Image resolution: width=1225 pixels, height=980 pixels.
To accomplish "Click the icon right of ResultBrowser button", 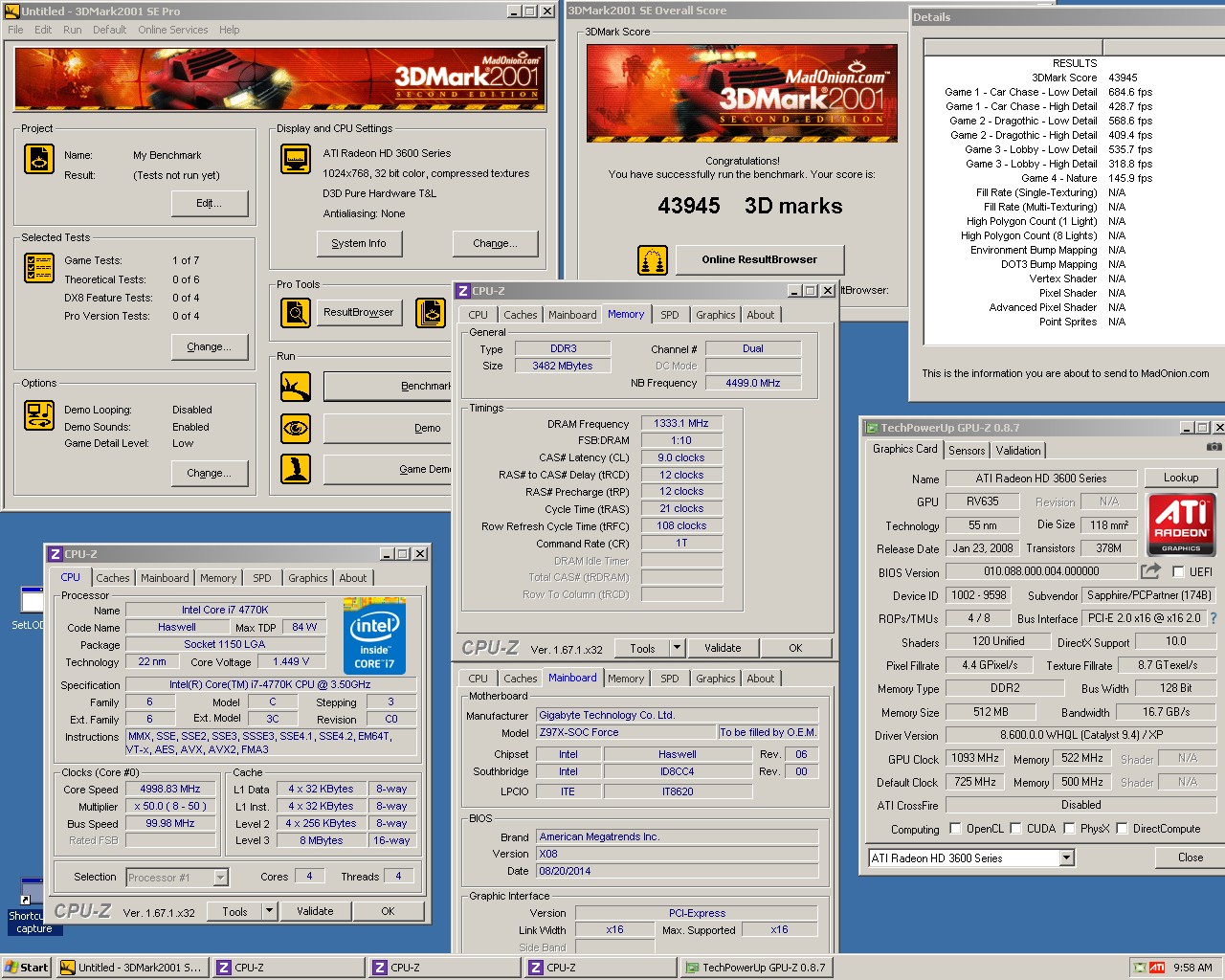I will click(x=432, y=313).
